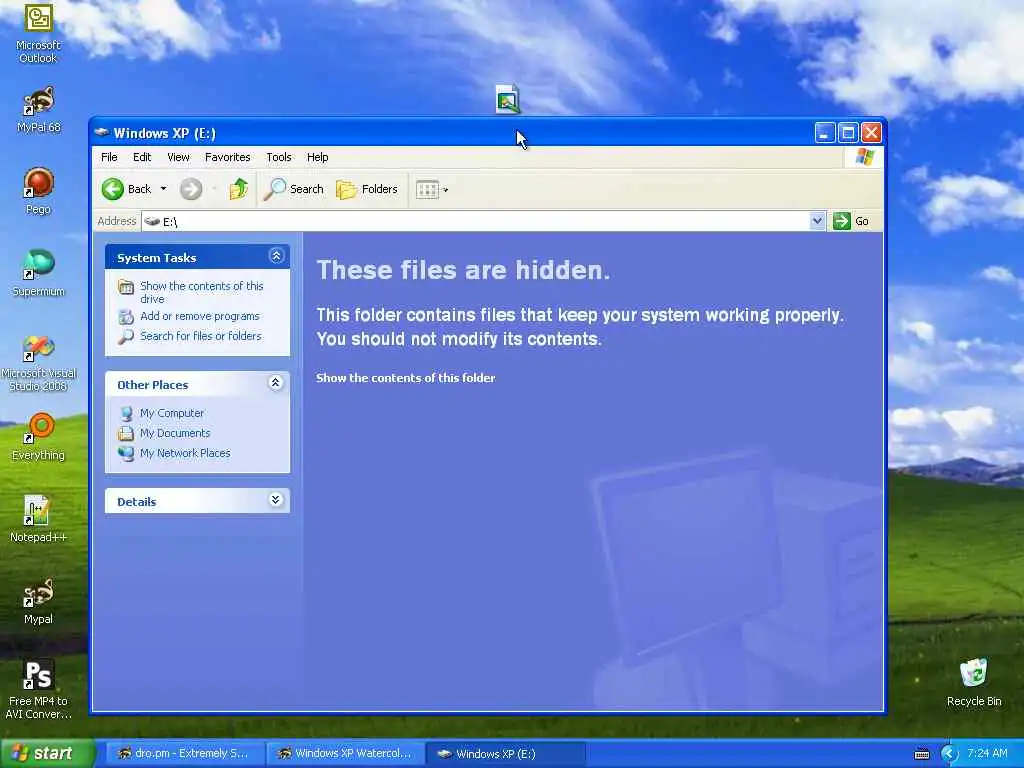Collapse the System Tasks panel
Screen dimensions: 1024x768
tap(276, 256)
